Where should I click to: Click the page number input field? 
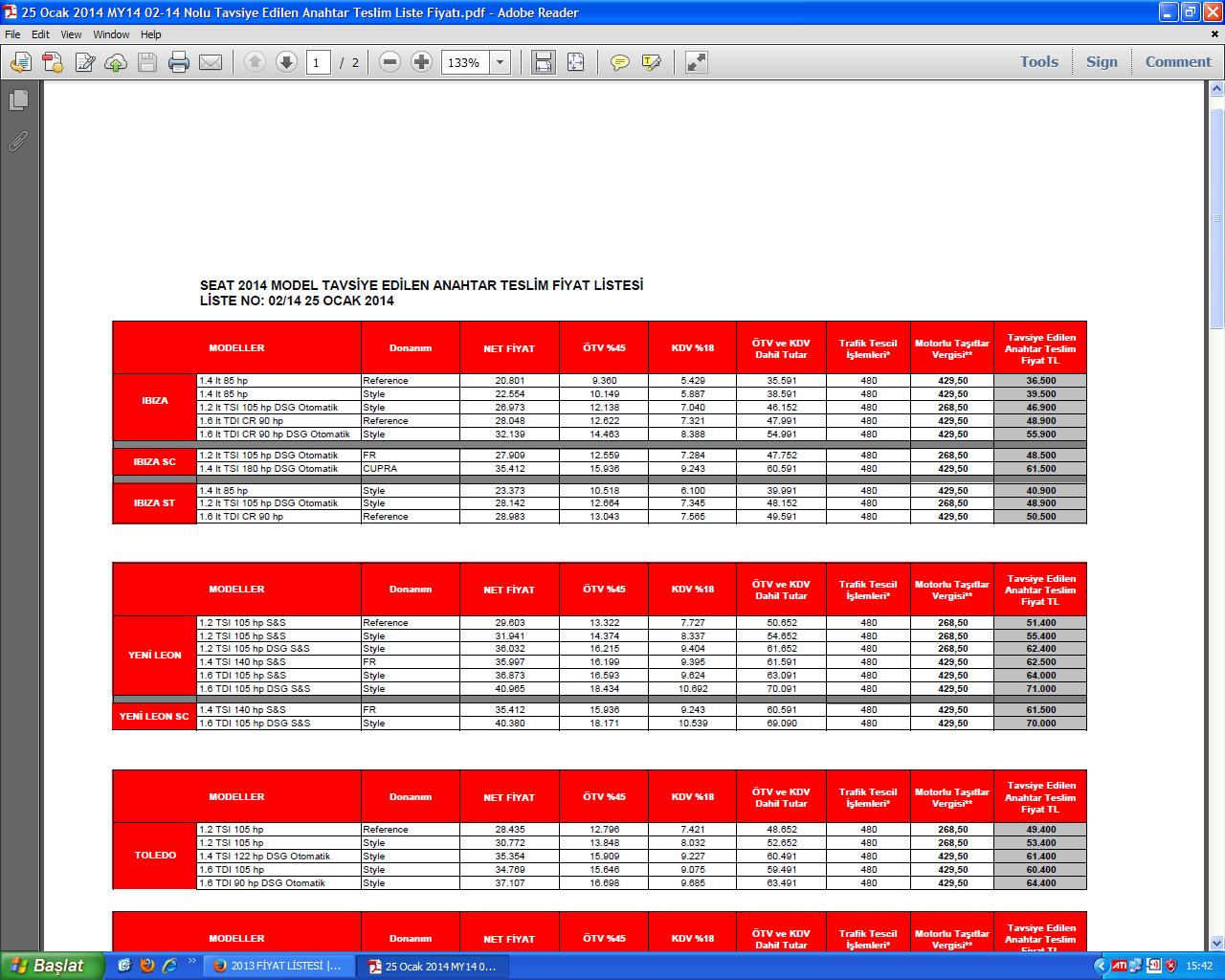pyautogui.click(x=319, y=62)
